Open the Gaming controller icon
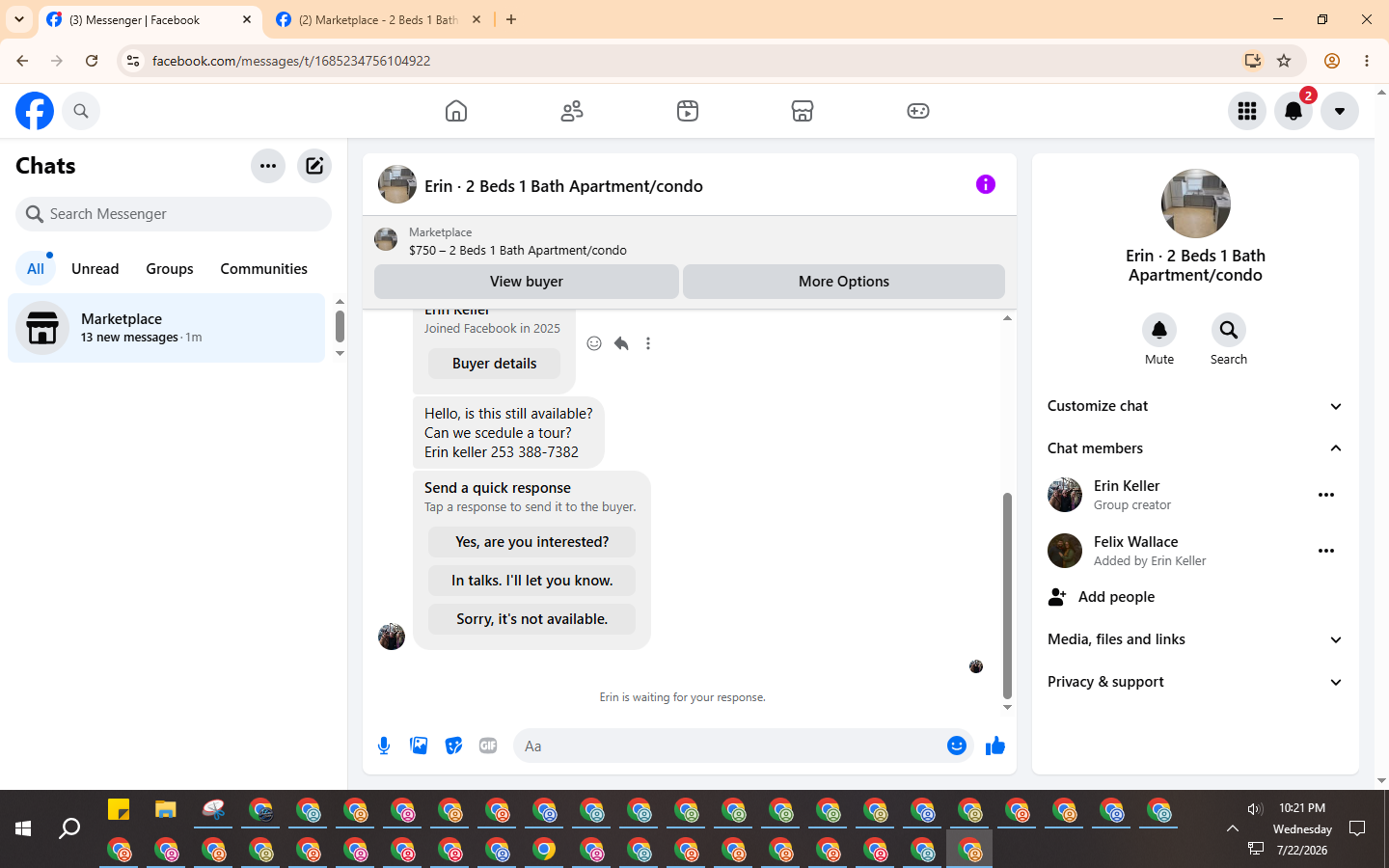Viewport: 1389px width, 868px height. [918, 111]
